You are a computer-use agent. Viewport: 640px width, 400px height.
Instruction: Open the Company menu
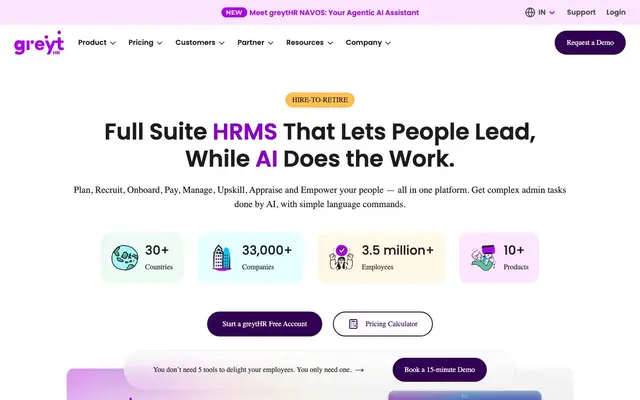(368, 42)
